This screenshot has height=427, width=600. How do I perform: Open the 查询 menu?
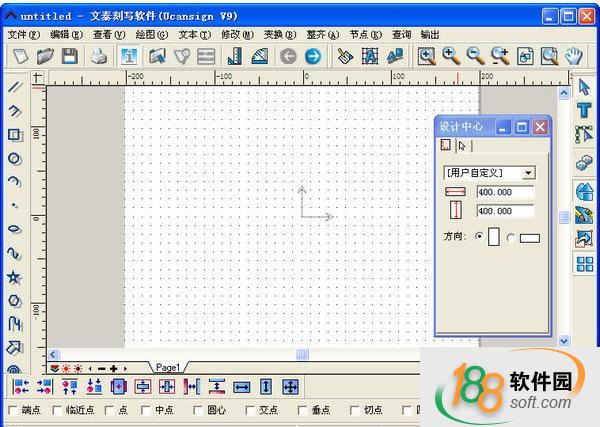pyautogui.click(x=401, y=34)
